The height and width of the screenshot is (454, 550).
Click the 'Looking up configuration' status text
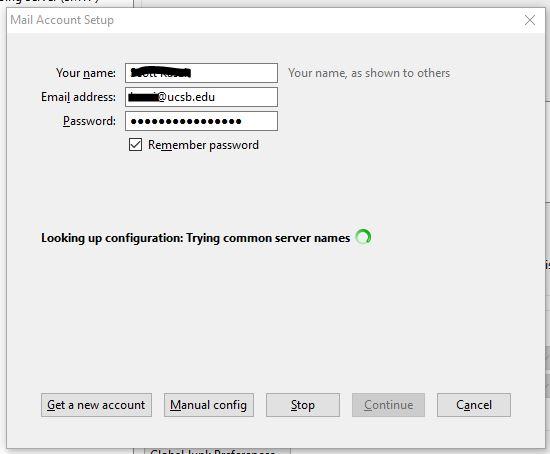point(195,238)
